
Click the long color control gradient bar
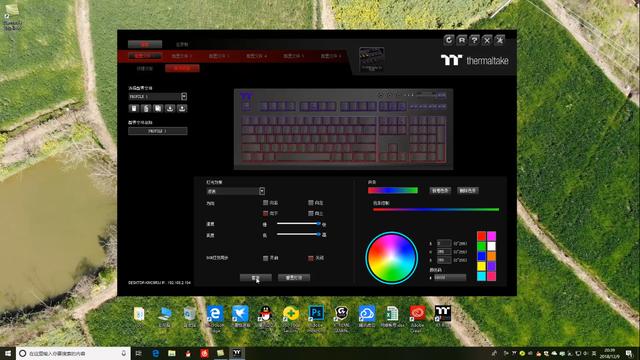436,209
